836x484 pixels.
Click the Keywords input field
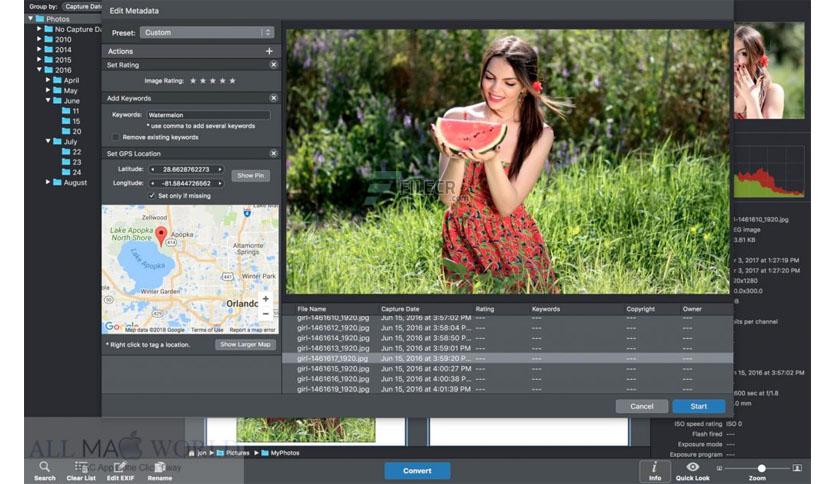click(208, 115)
